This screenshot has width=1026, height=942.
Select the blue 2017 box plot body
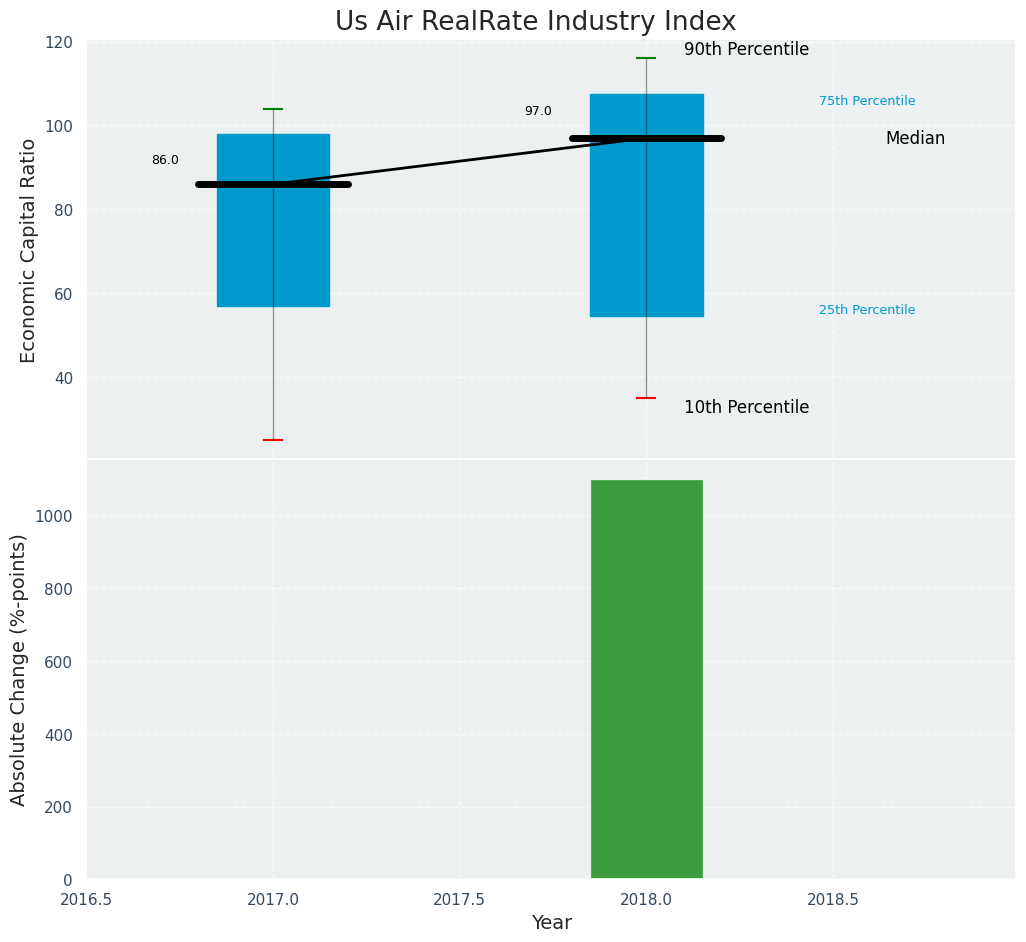(x=245, y=240)
